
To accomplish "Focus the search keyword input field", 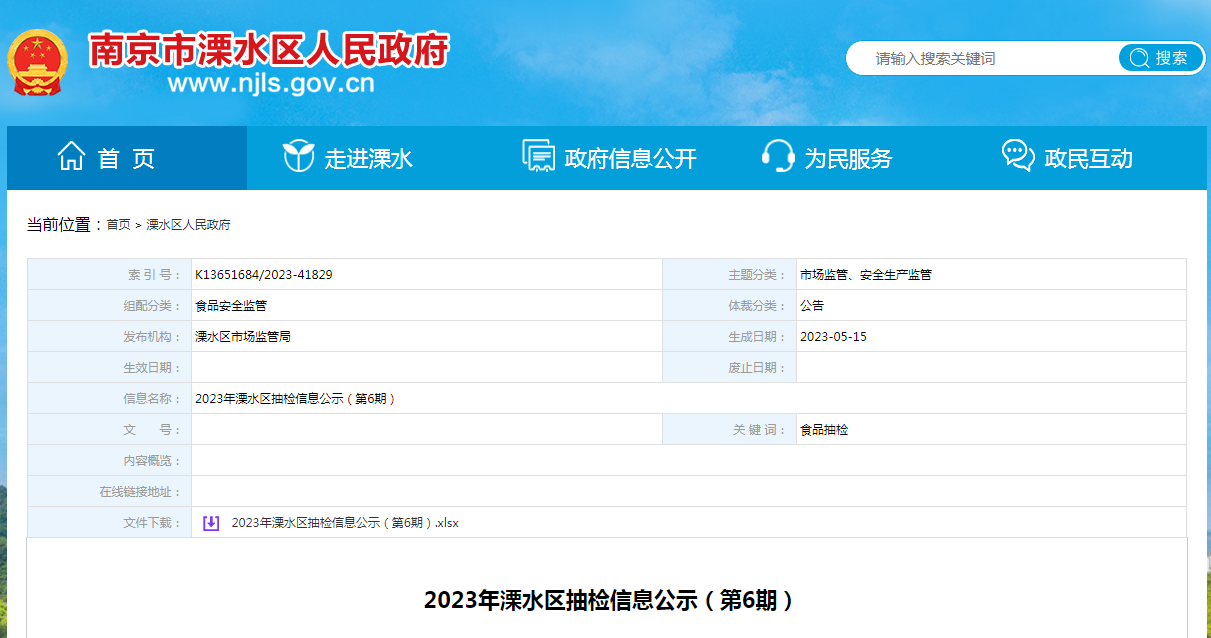I will point(980,58).
